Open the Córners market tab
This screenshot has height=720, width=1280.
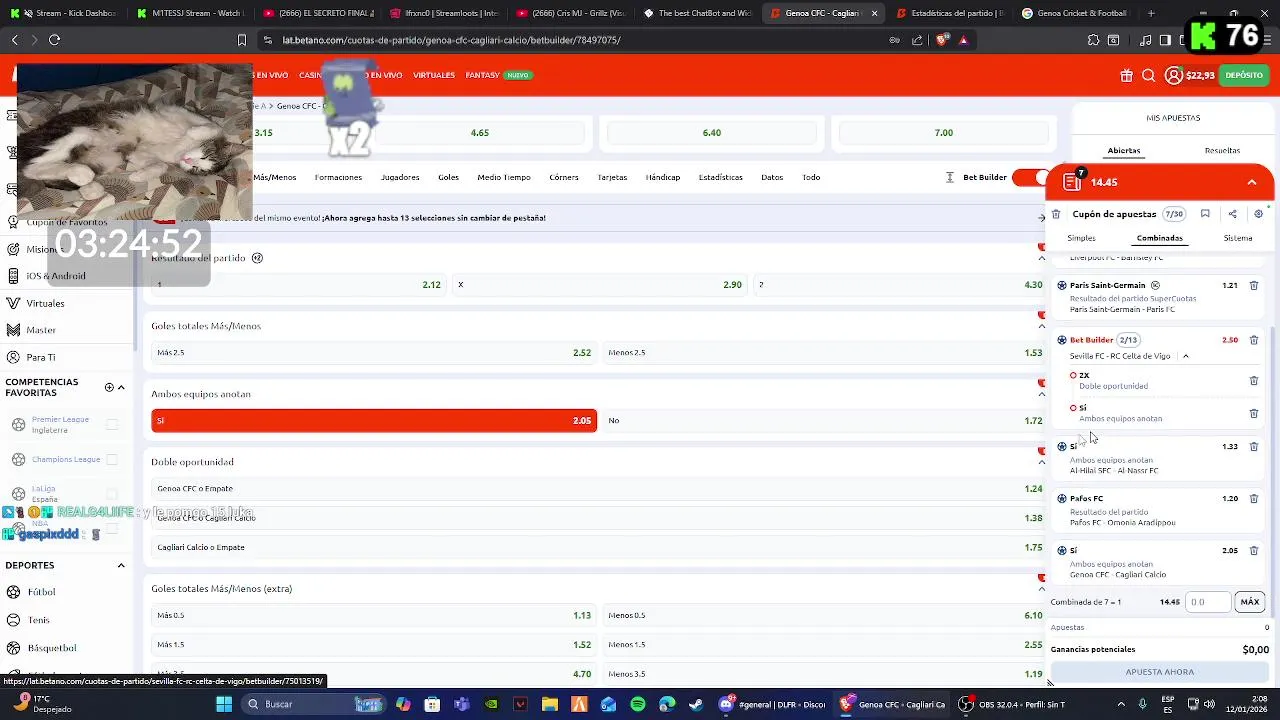pyautogui.click(x=564, y=177)
